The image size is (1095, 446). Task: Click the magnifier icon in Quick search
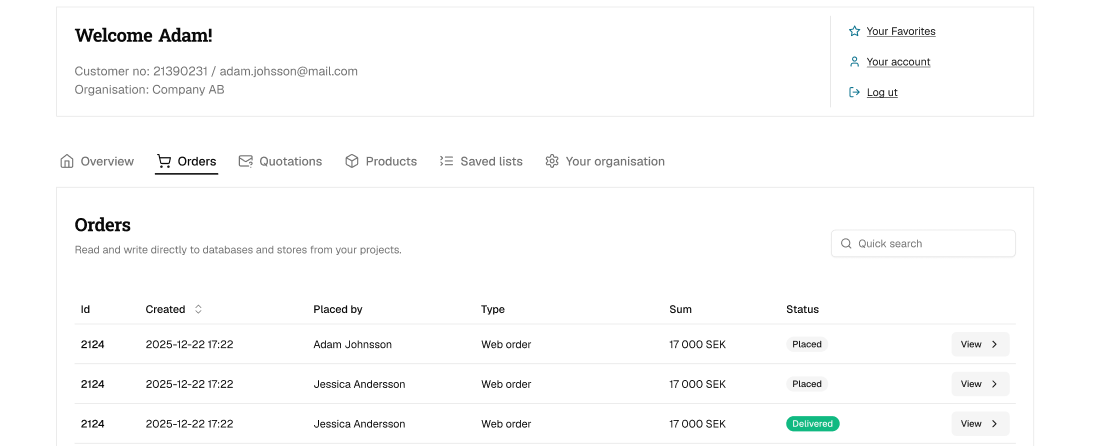[x=846, y=244]
